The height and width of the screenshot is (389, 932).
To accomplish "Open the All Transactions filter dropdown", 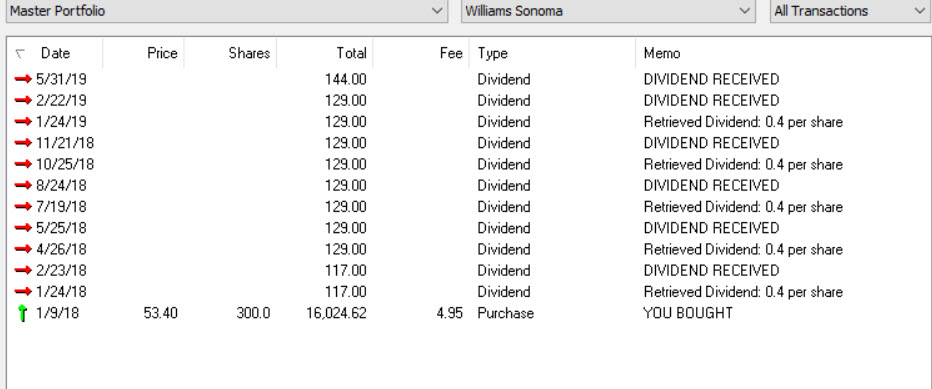I will coord(849,11).
